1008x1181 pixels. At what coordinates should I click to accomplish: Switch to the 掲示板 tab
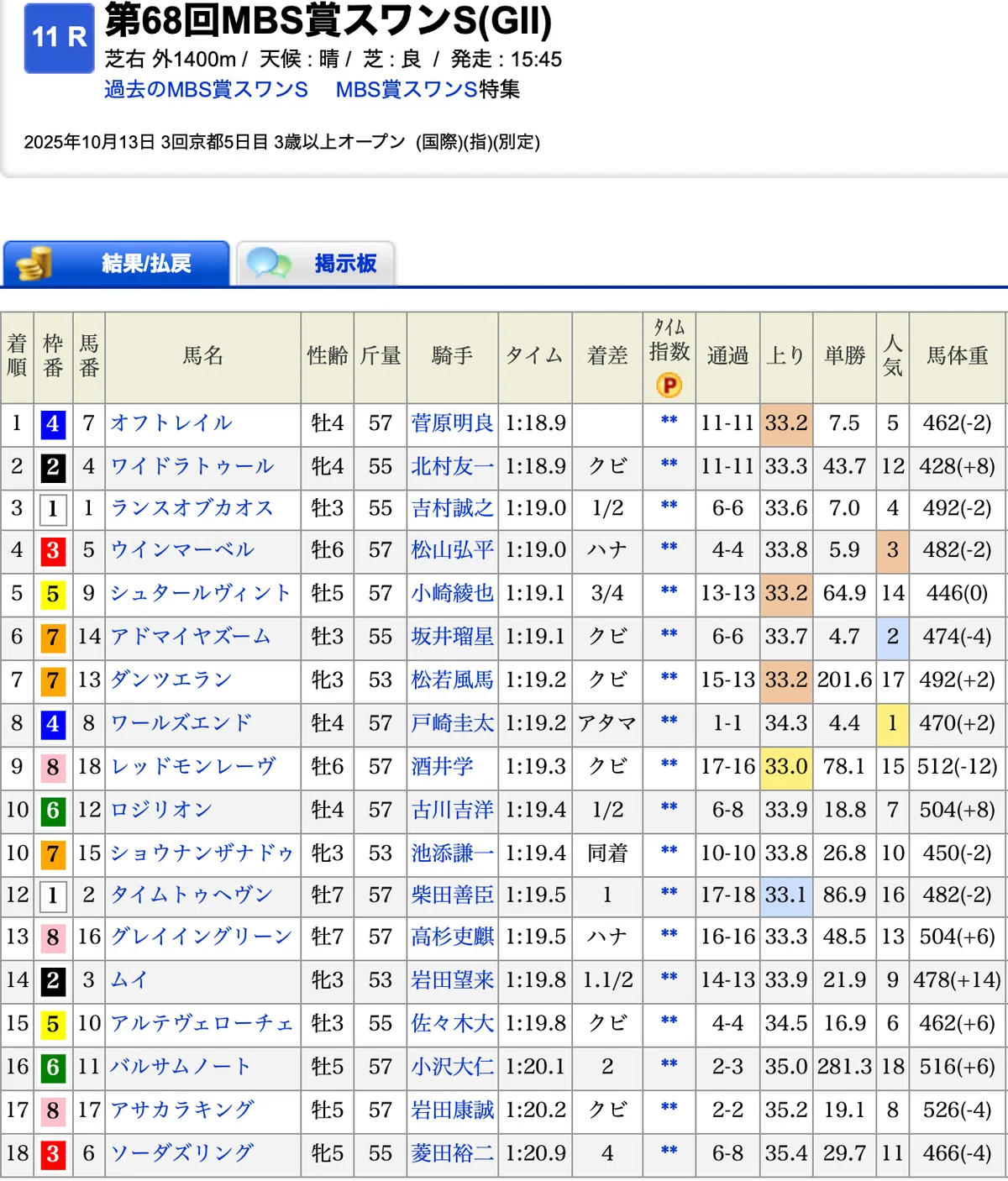(316, 264)
